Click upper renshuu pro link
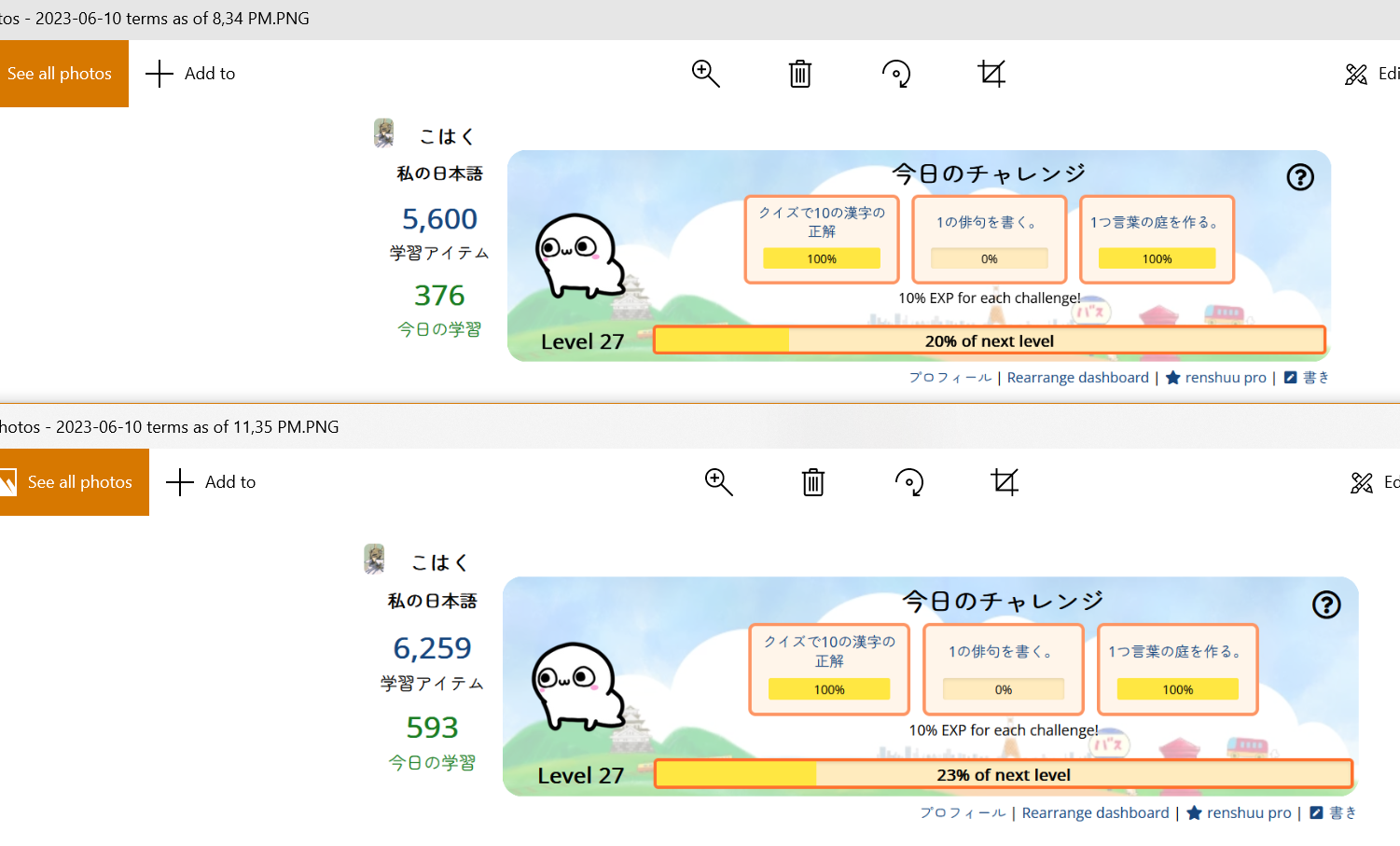1400x846 pixels. coord(1216,378)
